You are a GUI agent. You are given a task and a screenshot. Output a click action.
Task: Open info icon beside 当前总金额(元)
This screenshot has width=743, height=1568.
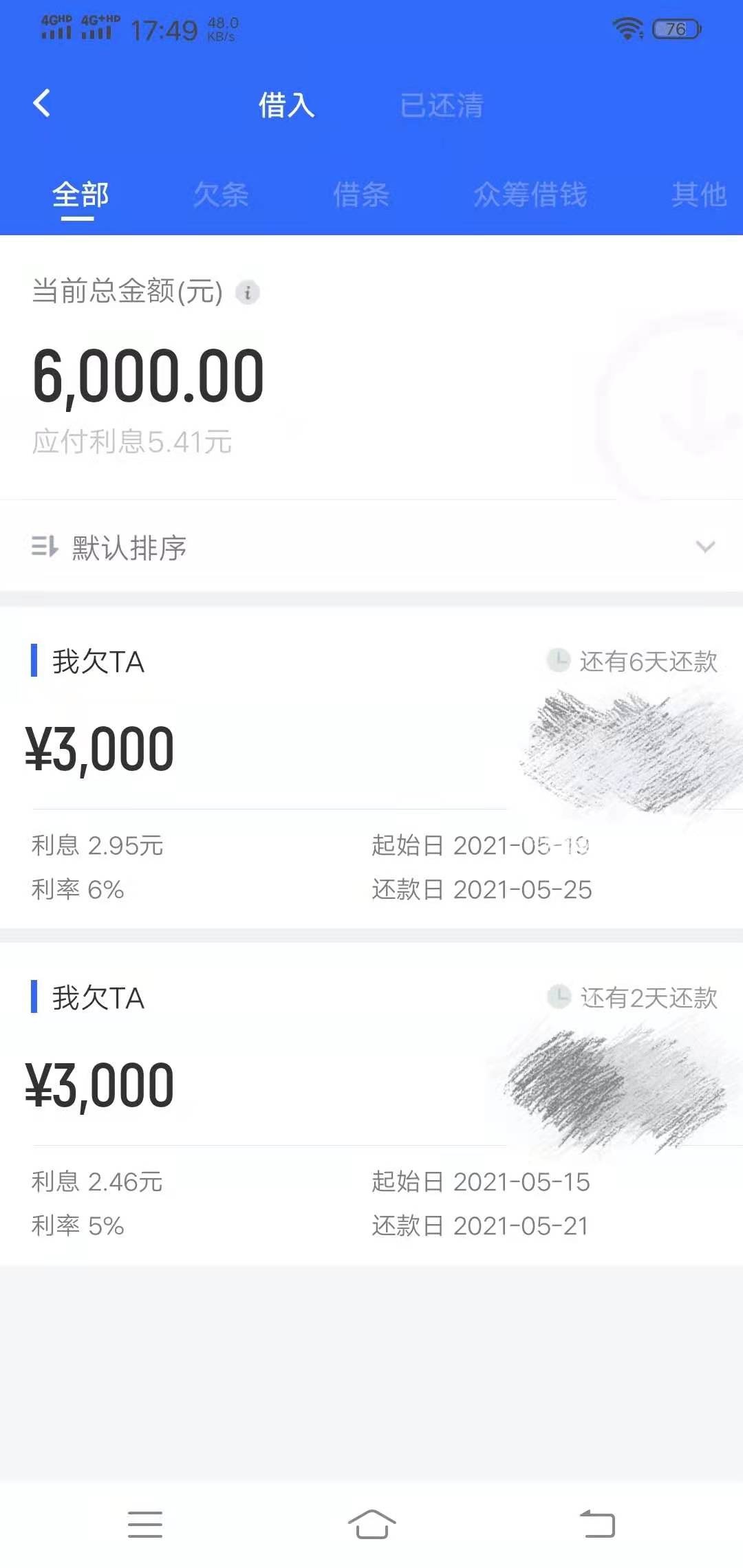248,292
